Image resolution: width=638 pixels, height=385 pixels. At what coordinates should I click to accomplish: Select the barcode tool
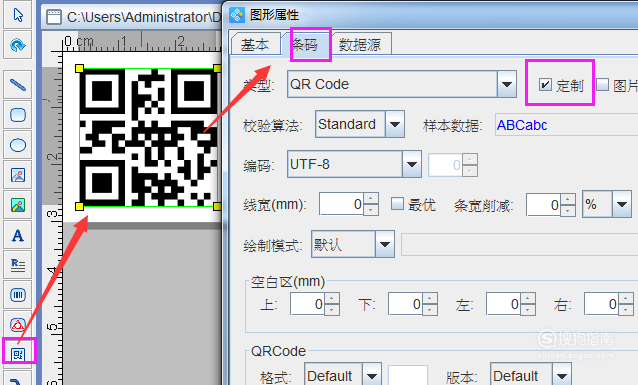pyautogui.click(x=17, y=295)
